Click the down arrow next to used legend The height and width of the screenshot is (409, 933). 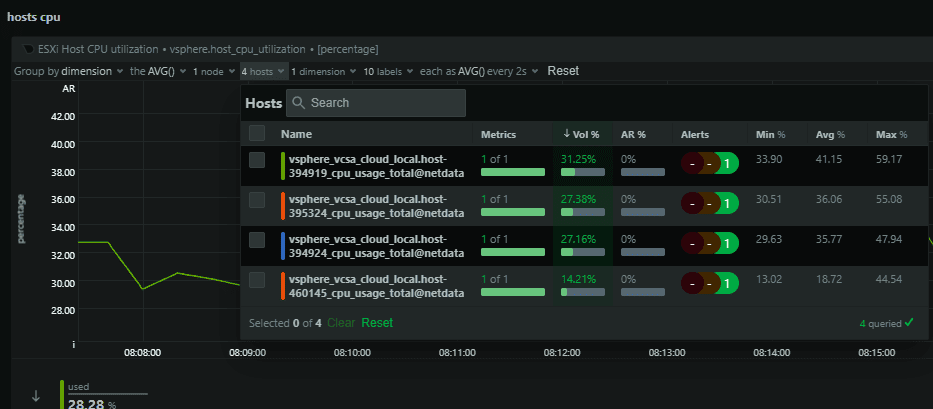(36, 396)
